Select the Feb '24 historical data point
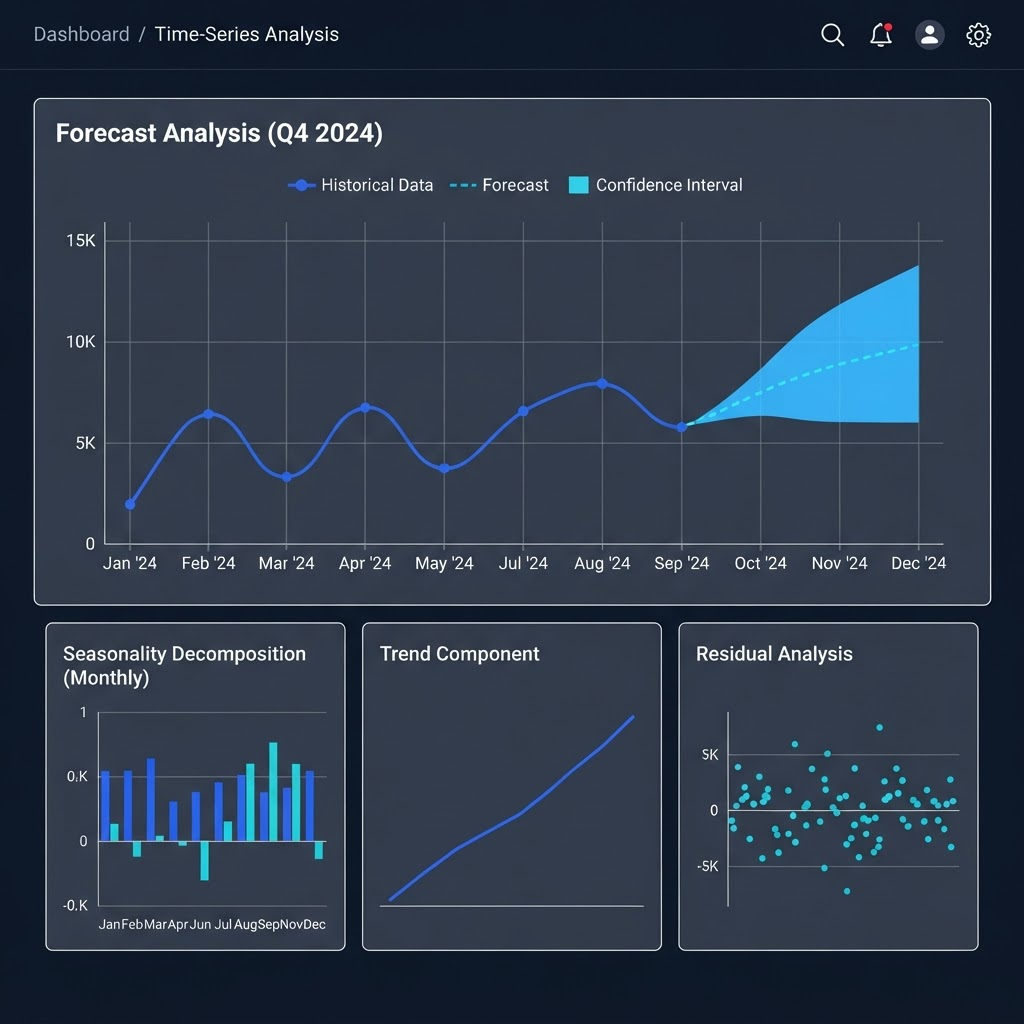Image resolution: width=1024 pixels, height=1024 pixels. [x=208, y=414]
